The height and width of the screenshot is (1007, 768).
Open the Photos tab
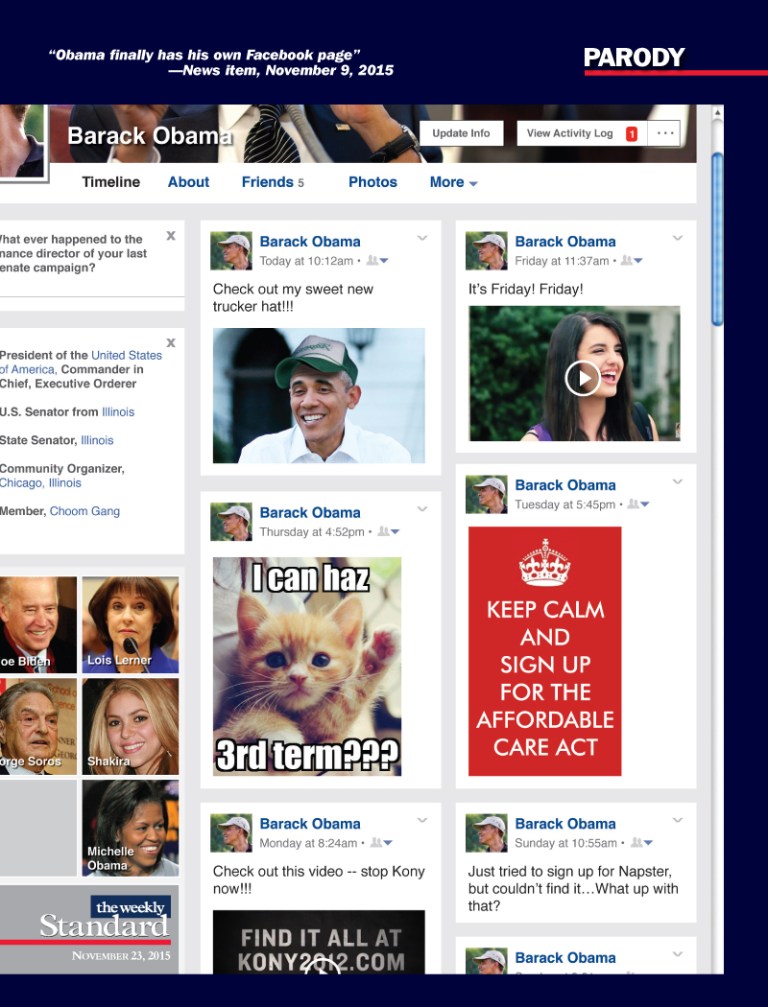[x=372, y=182]
